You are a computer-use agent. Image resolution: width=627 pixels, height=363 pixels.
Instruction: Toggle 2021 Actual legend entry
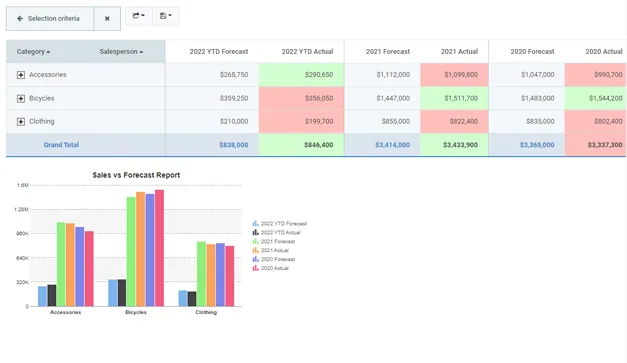pyautogui.click(x=271, y=250)
